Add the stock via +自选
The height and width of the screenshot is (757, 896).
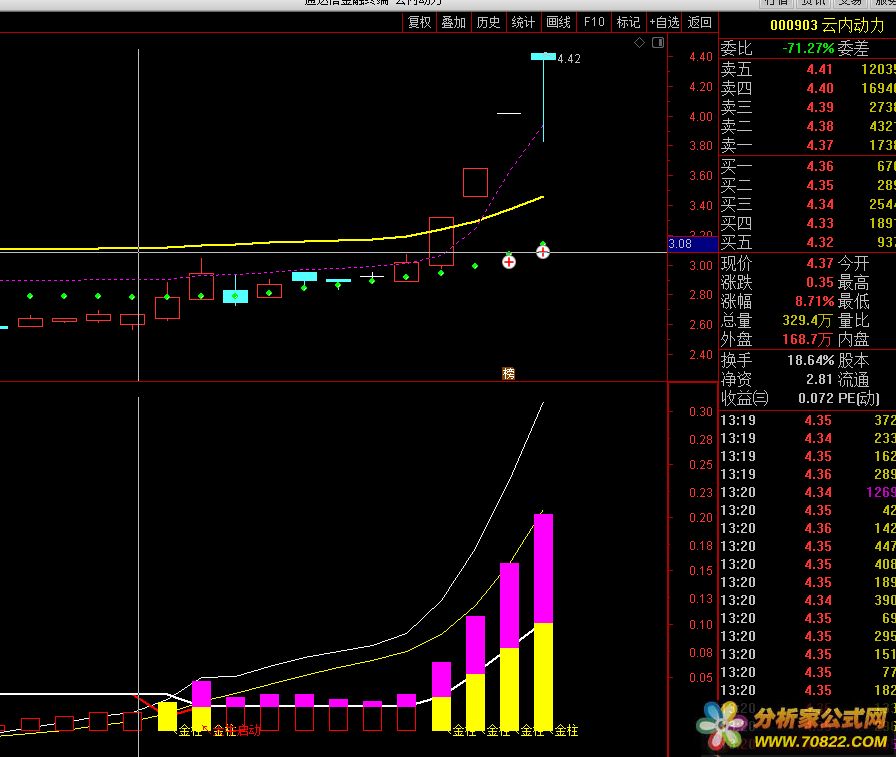[664, 22]
